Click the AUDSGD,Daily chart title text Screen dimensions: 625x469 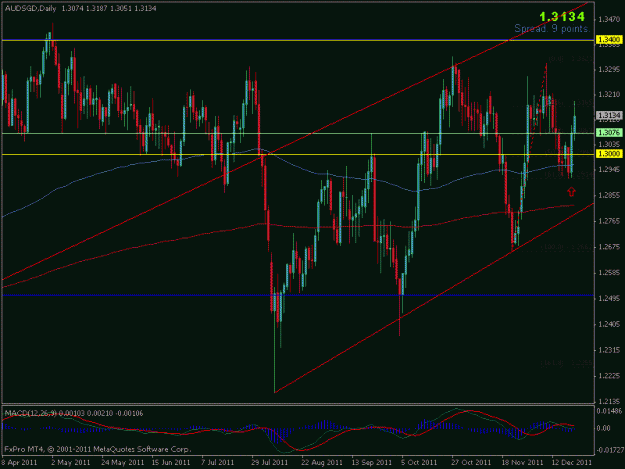(31, 8)
